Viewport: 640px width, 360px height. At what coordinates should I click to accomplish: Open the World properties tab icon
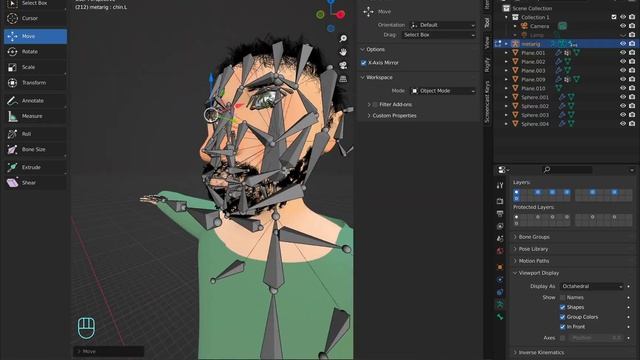click(500, 251)
